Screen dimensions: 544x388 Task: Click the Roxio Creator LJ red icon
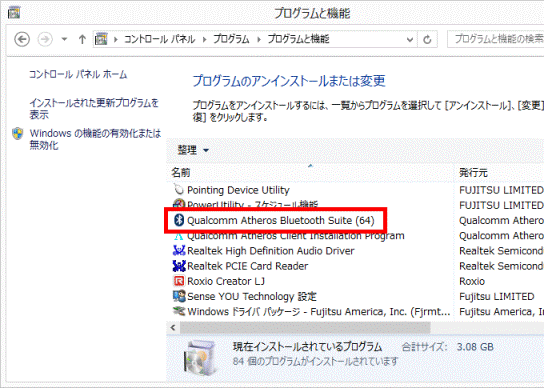179,281
